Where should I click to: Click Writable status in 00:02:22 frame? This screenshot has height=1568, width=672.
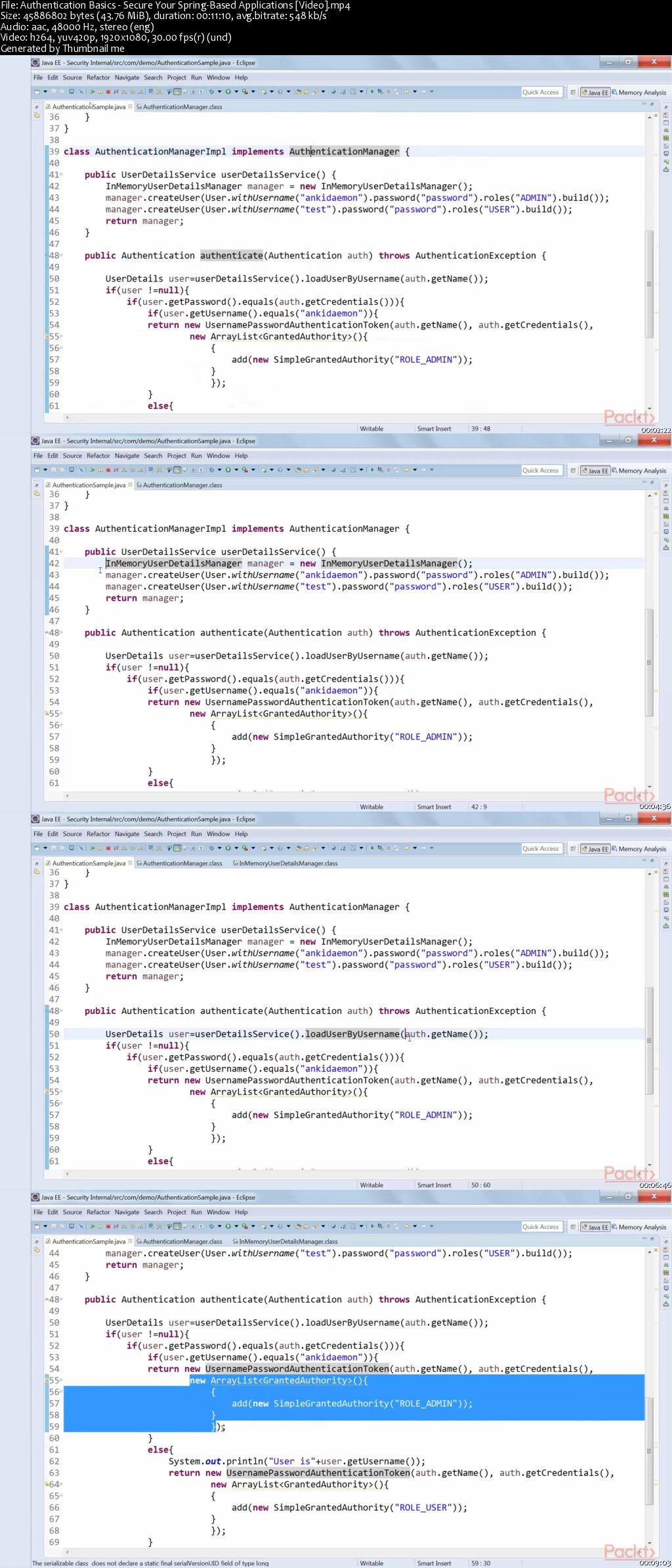point(371,429)
